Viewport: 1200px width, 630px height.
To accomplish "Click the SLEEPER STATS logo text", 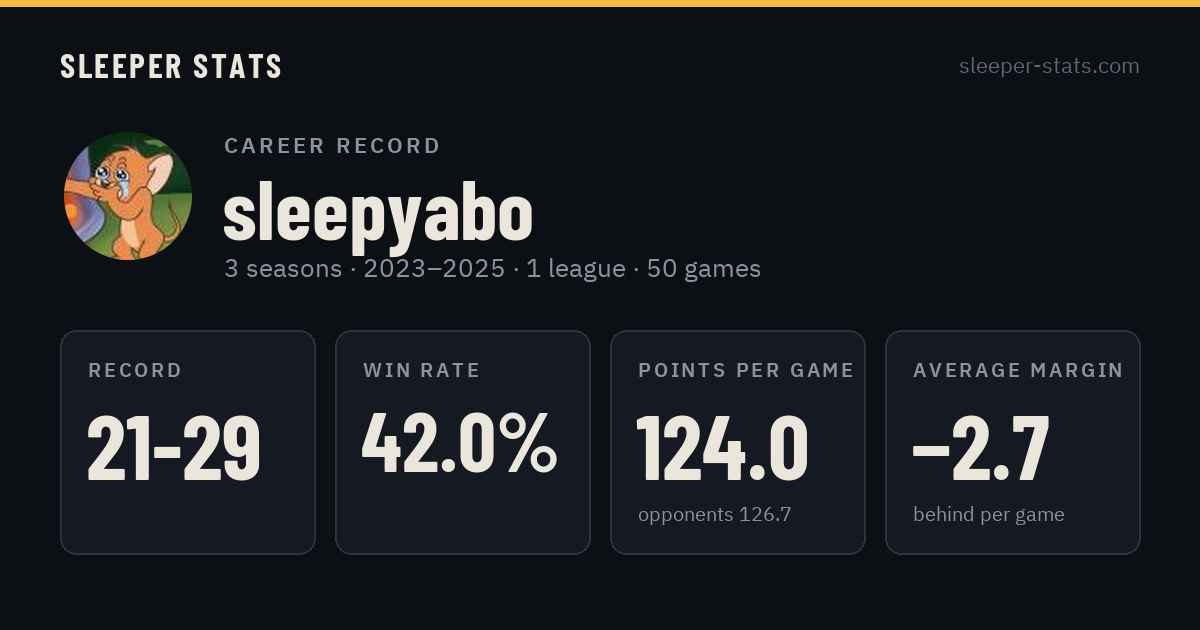I will pos(171,67).
